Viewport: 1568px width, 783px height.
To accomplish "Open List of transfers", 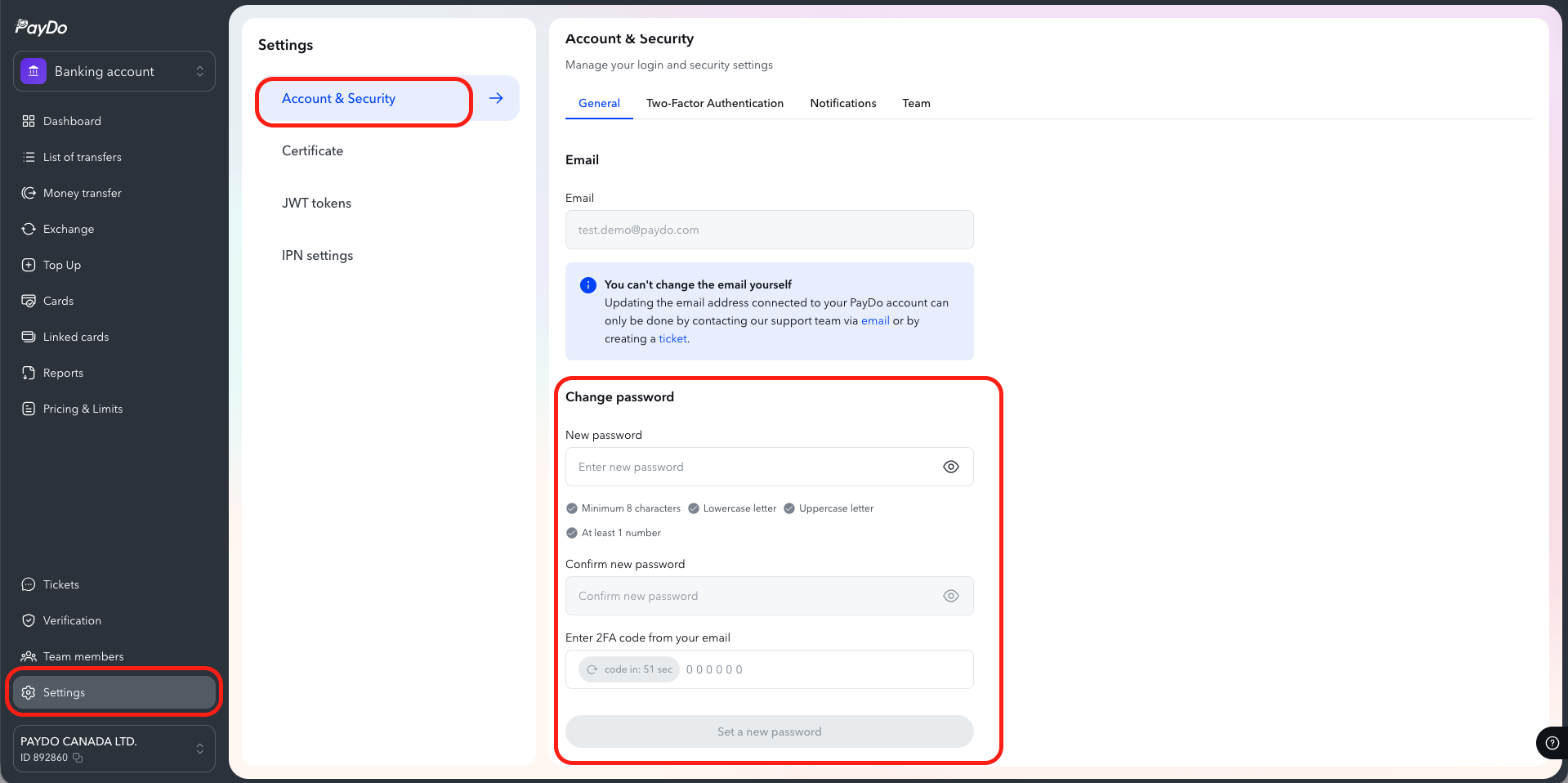I will tap(114, 157).
